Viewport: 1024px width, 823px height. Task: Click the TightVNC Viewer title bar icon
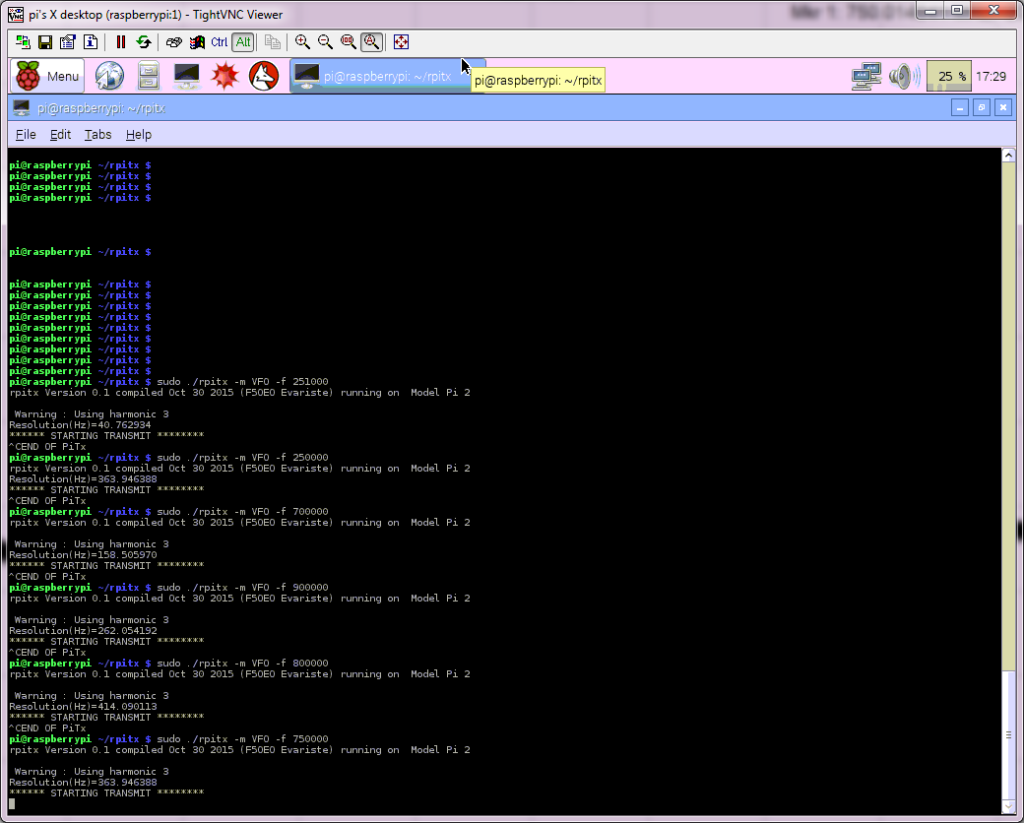(16, 14)
